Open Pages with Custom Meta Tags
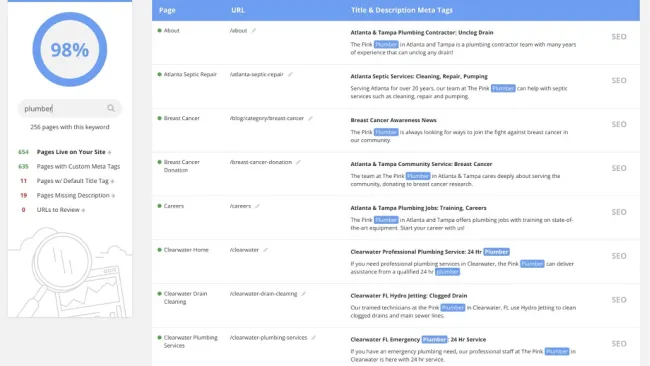Viewport: 650px width, 366px height. click(x=78, y=167)
